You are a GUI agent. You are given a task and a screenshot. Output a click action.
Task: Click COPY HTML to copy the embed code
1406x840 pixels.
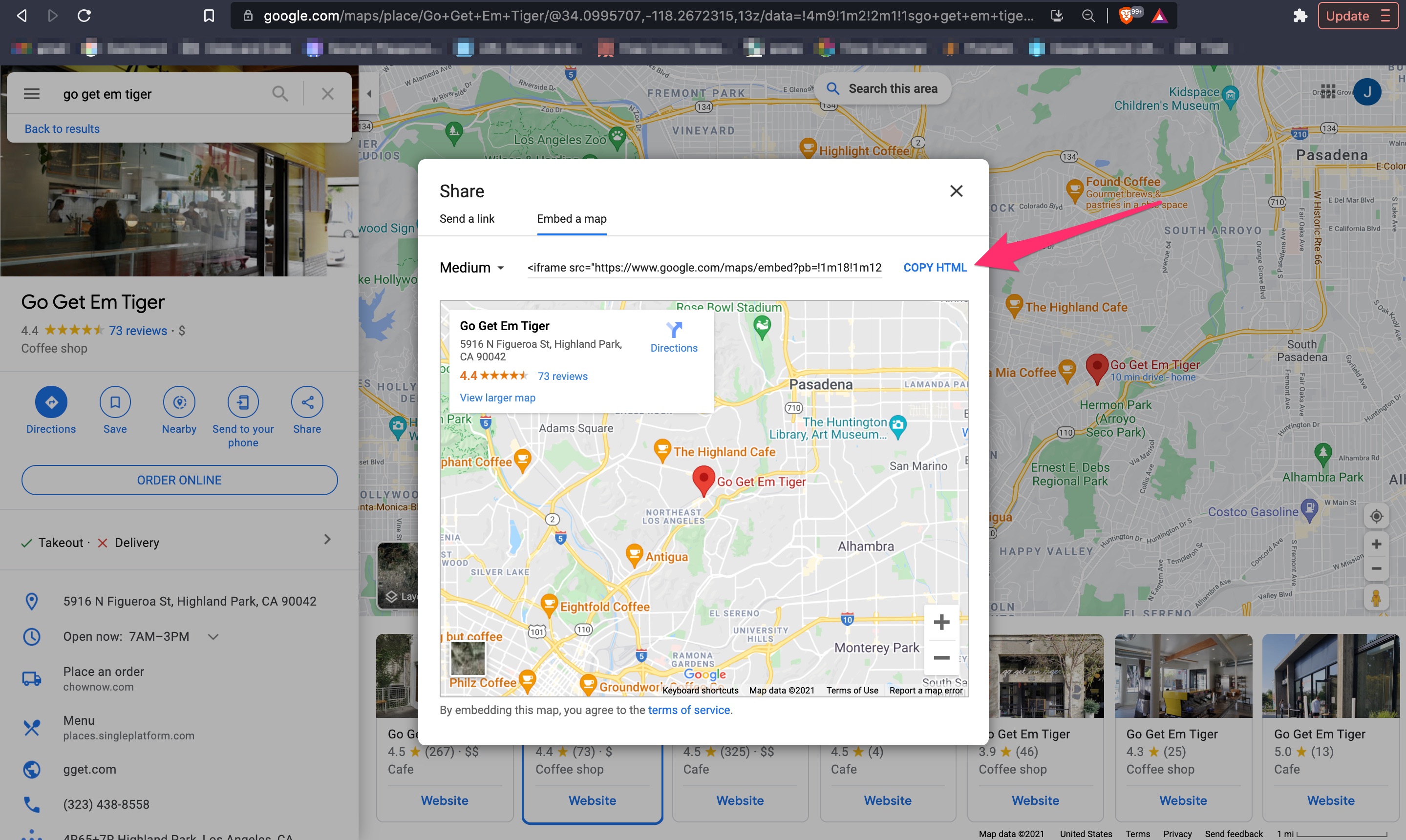coord(934,267)
